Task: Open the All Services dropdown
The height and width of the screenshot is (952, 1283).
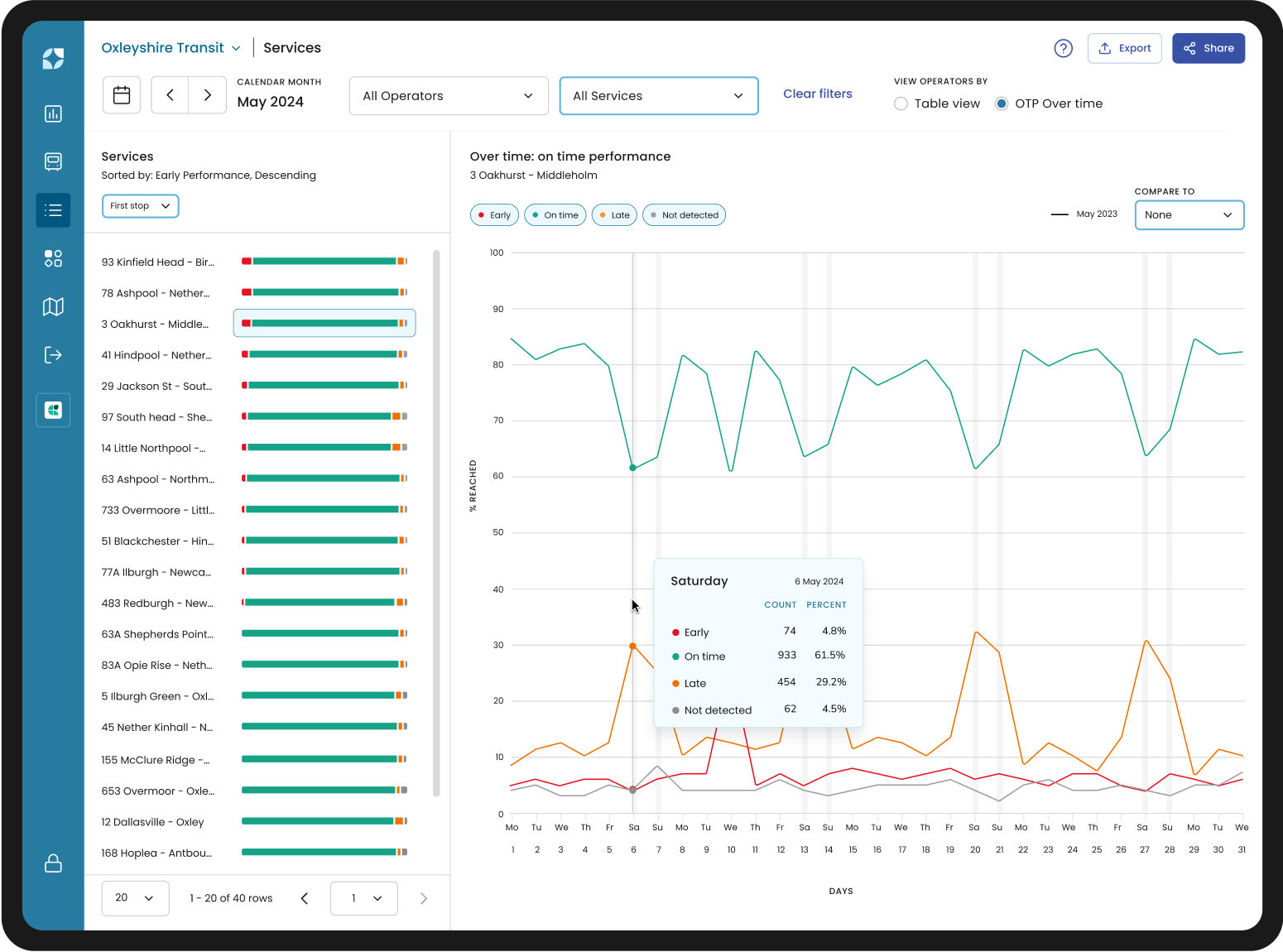Action: (659, 96)
